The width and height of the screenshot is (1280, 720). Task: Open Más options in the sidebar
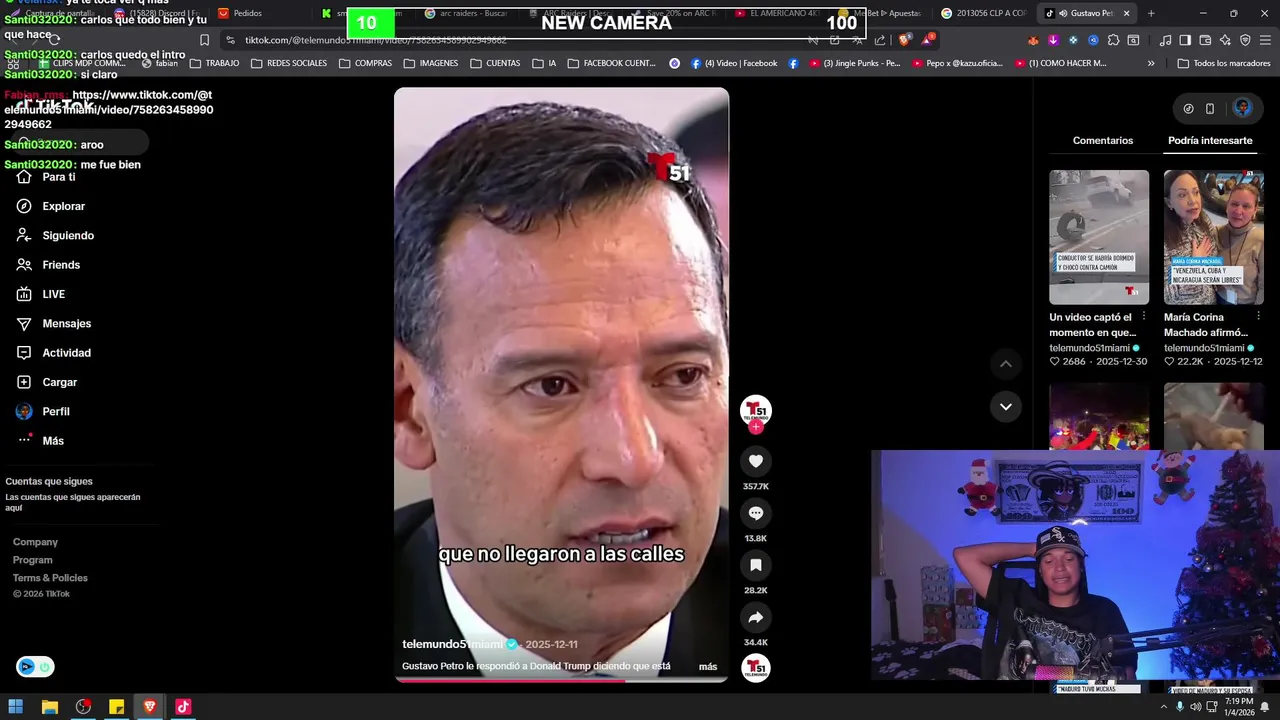tap(40, 441)
